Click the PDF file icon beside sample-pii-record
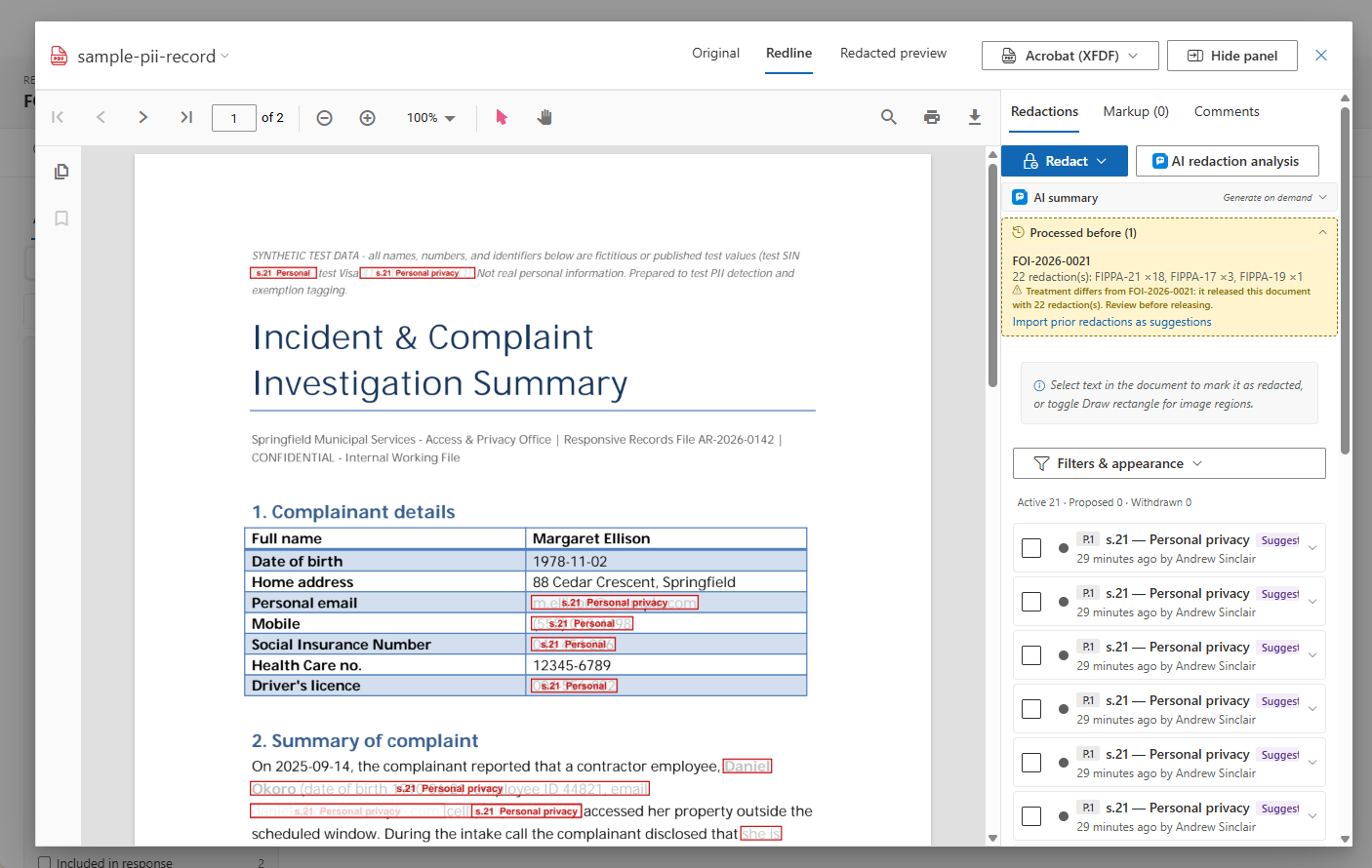1372x868 pixels. (x=60, y=56)
